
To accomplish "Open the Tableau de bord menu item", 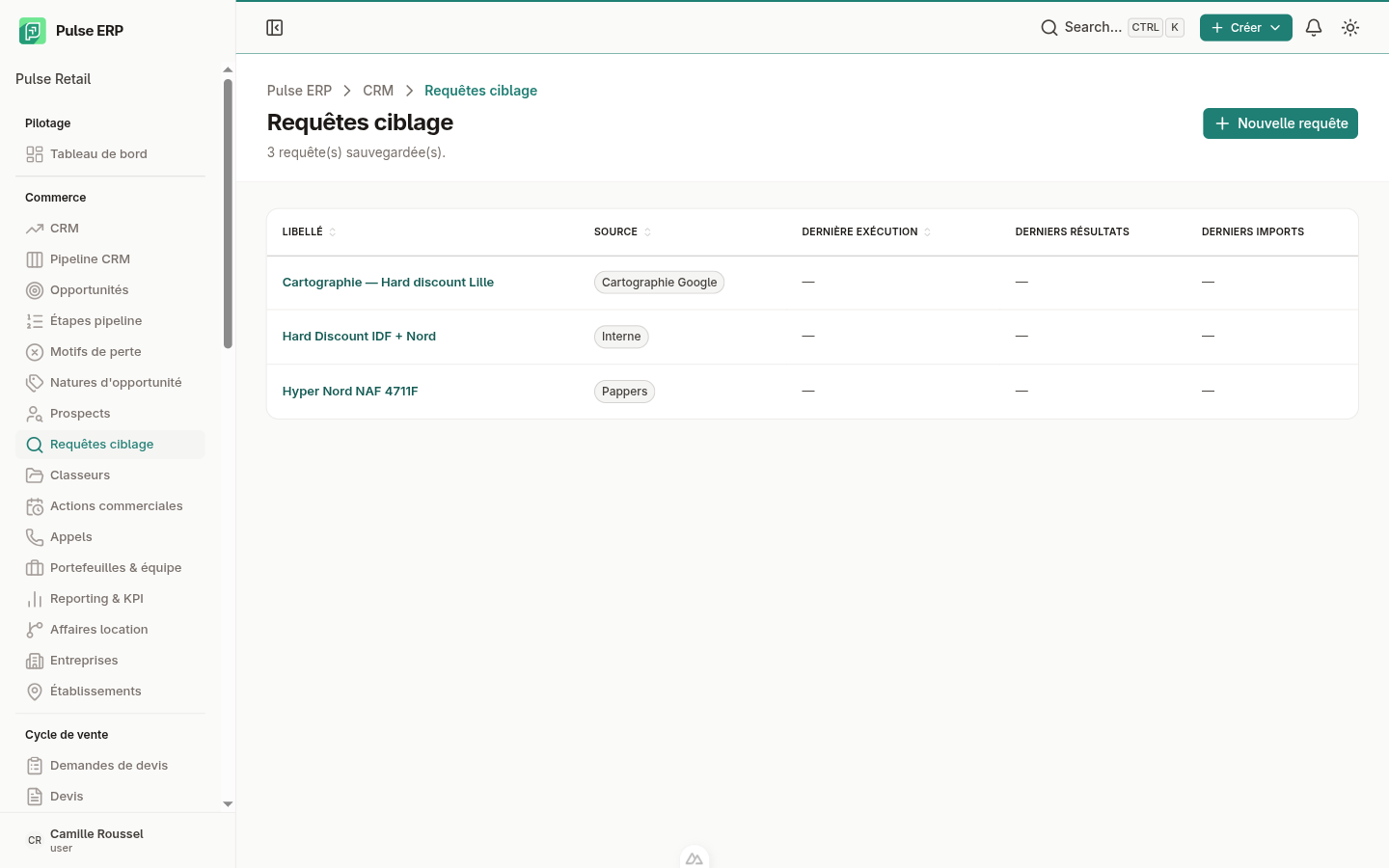I will [x=110, y=154].
